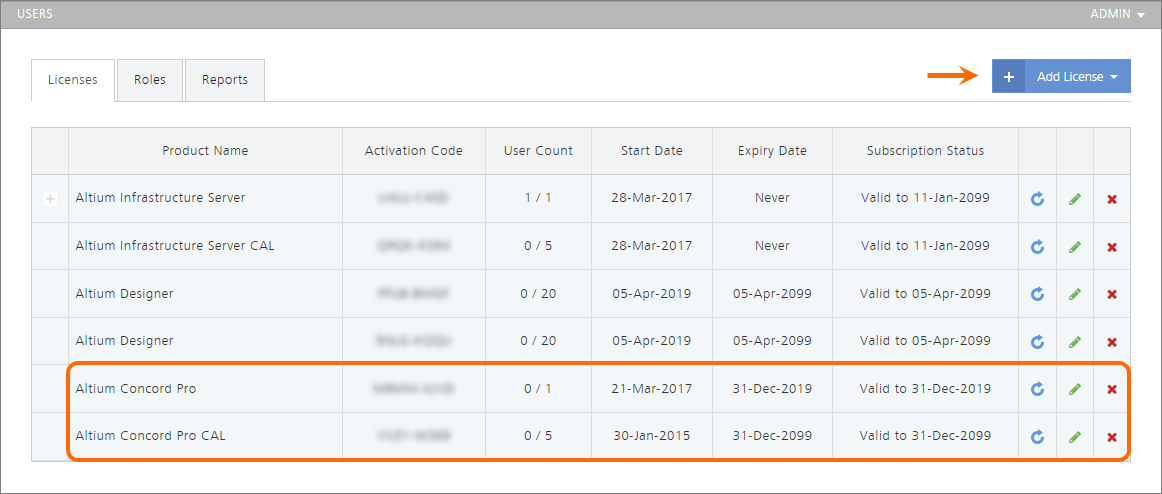Delete the Altium Infrastructure Server CAL license
Screen dimensions: 1162x494
tap(1112, 247)
